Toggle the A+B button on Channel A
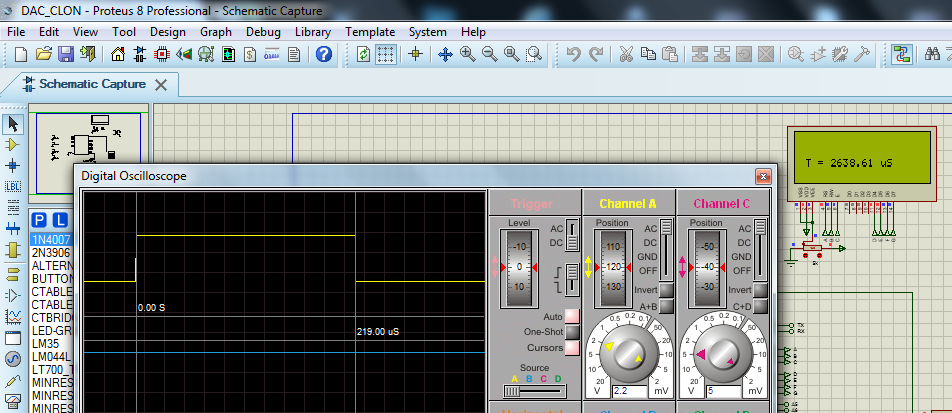The image size is (952, 413). [666, 307]
